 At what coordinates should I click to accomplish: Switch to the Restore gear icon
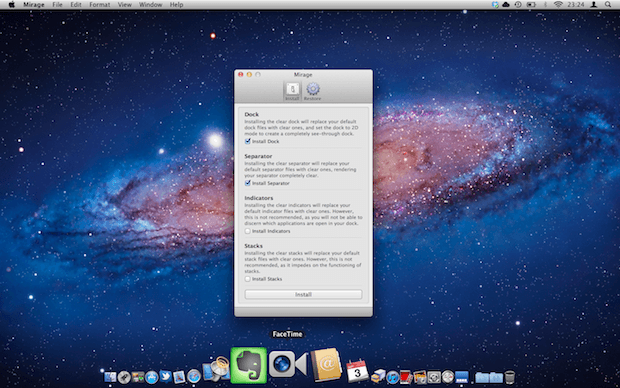312,91
